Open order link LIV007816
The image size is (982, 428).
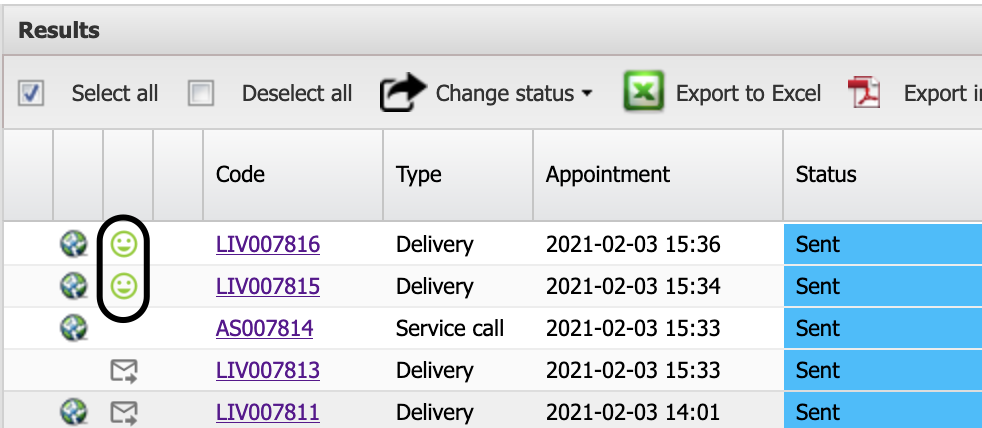pyautogui.click(x=267, y=244)
